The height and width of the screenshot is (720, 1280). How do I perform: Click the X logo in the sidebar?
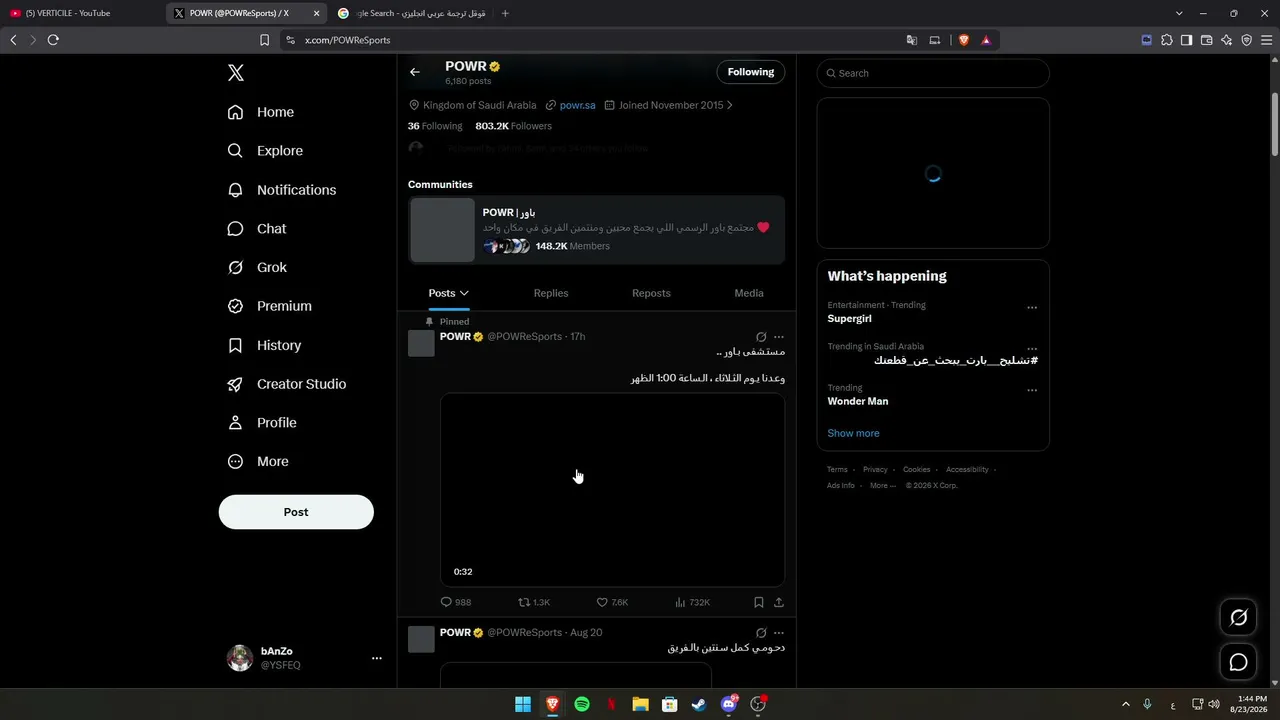coord(236,73)
